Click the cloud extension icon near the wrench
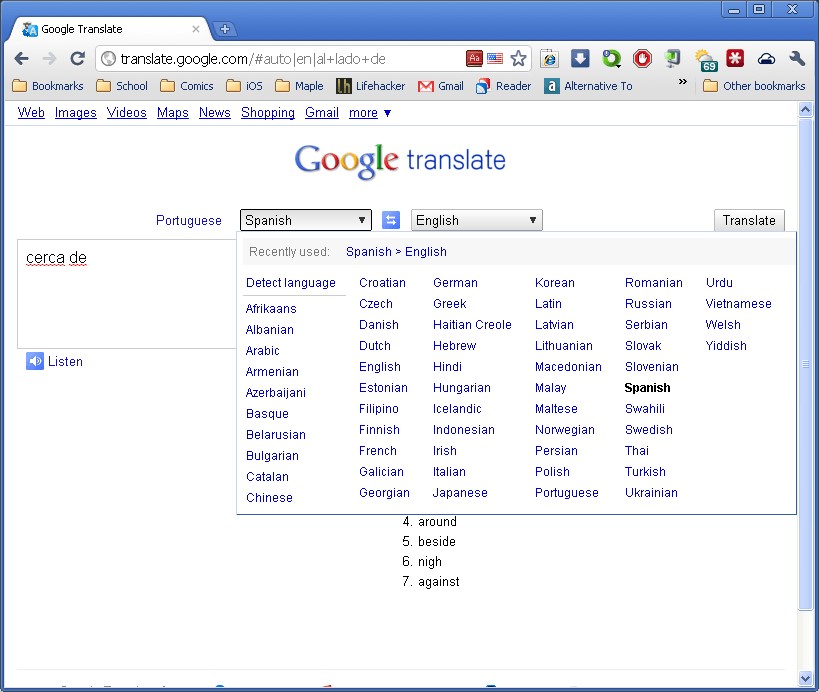Image resolution: width=819 pixels, height=692 pixels. pyautogui.click(x=766, y=59)
